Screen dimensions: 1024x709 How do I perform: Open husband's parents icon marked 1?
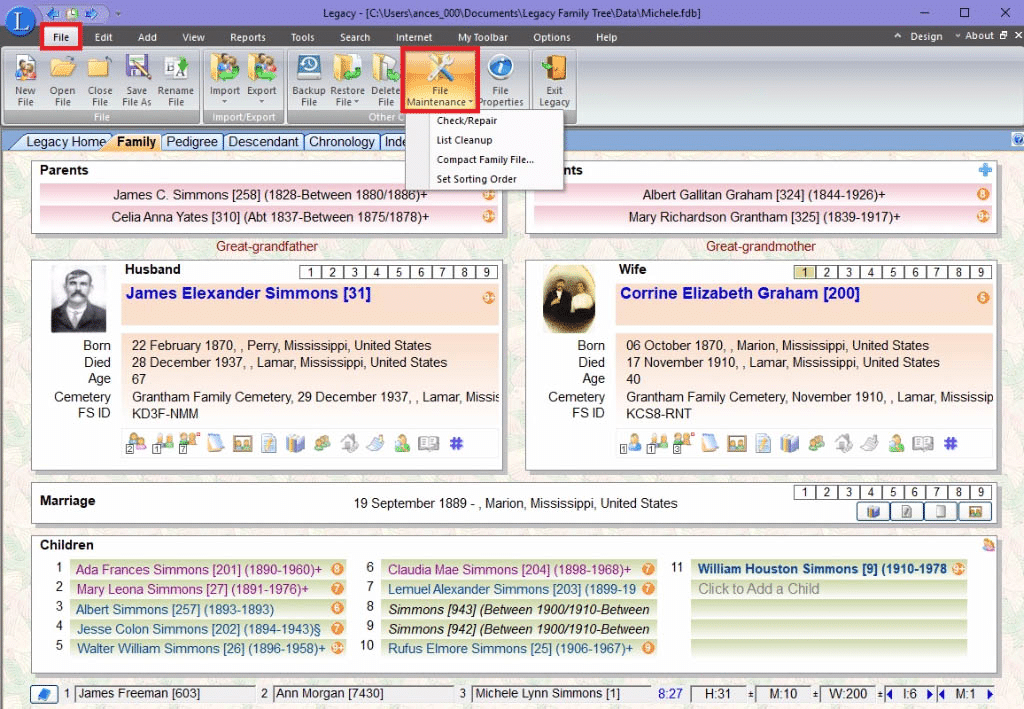[163, 443]
